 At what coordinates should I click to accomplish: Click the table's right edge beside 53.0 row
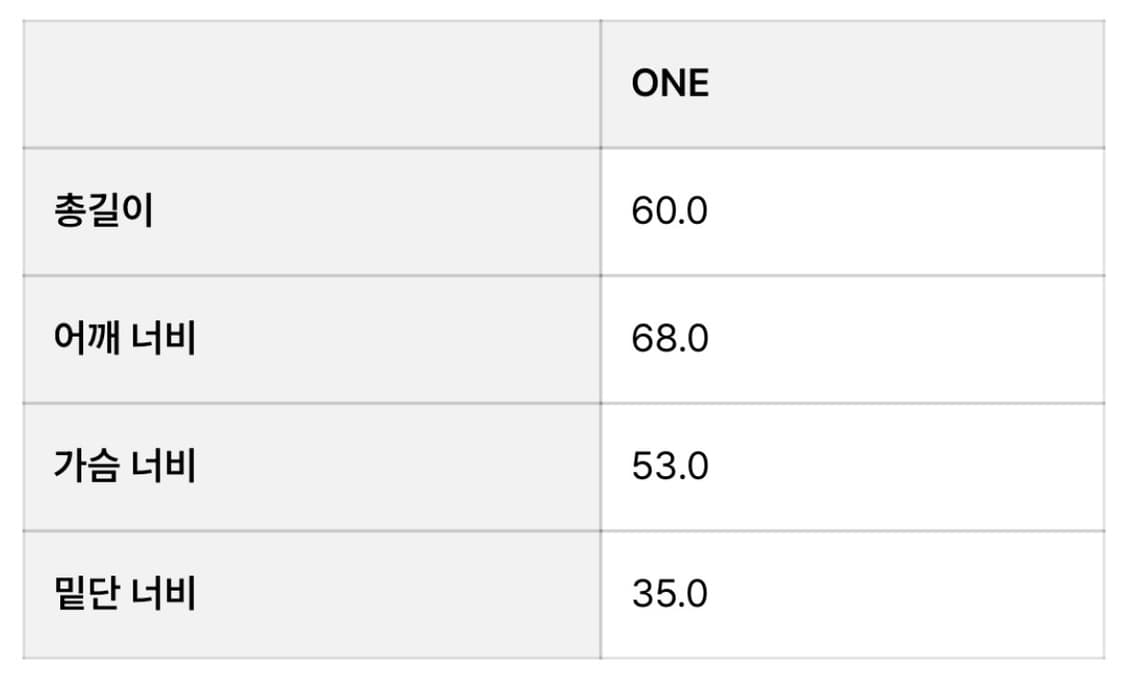[x=1105, y=467]
